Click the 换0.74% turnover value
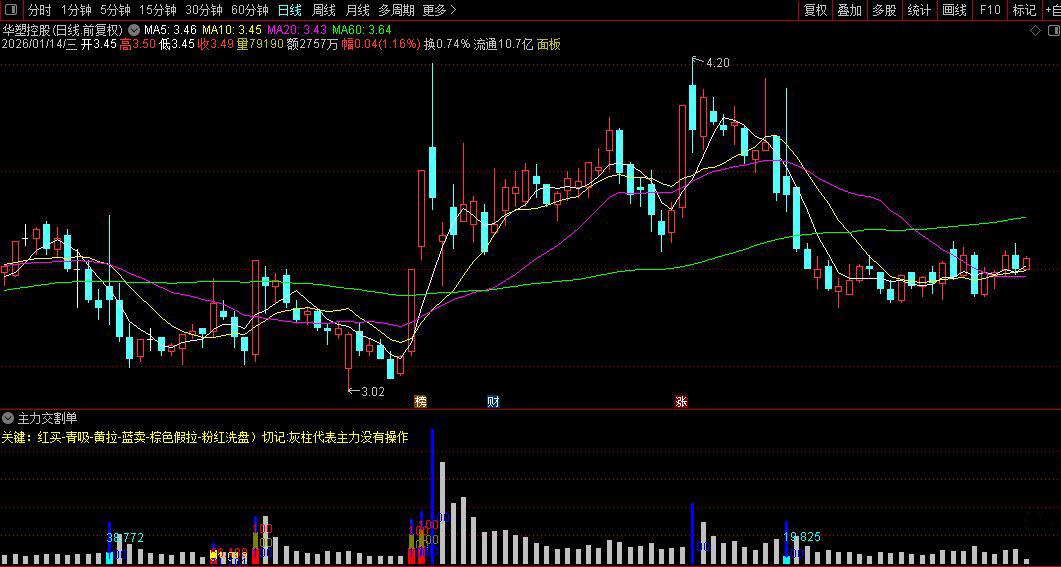 447,45
